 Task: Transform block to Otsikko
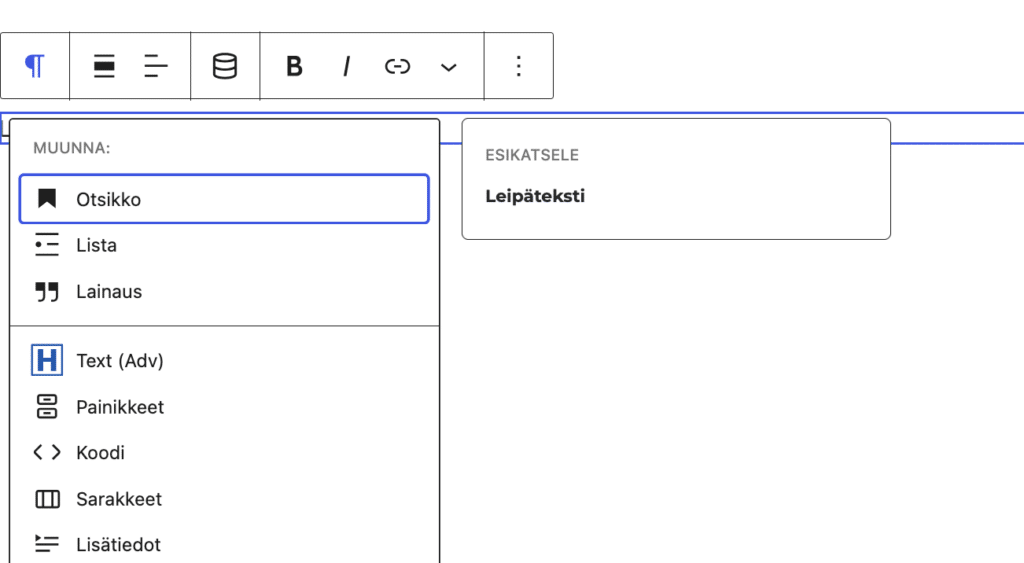coord(224,199)
